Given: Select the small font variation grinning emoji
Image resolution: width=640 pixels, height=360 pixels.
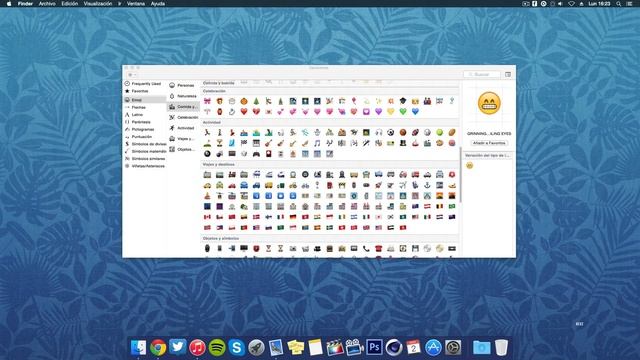Looking at the screenshot, I should (x=470, y=165).
